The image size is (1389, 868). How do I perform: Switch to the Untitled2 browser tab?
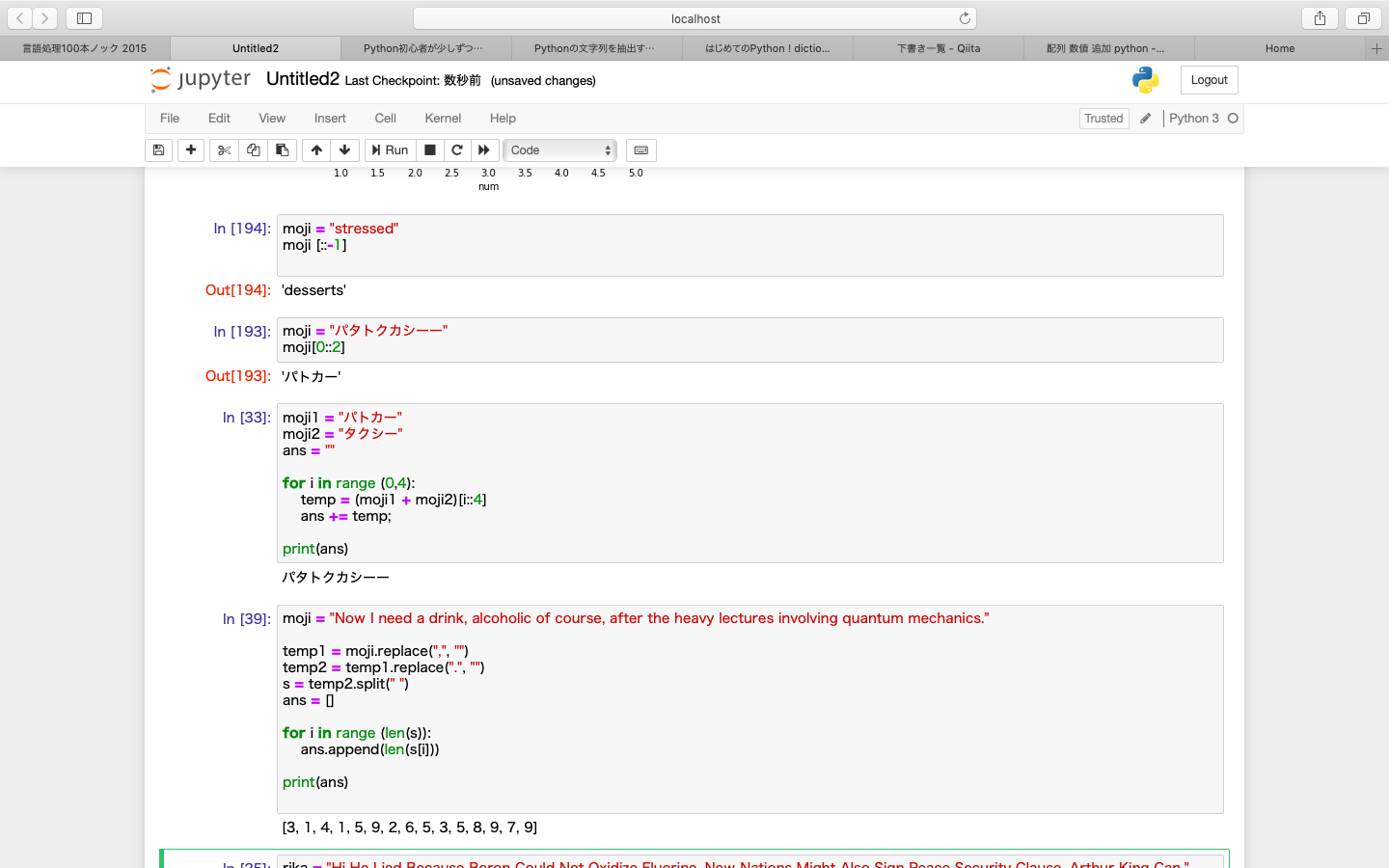256,48
